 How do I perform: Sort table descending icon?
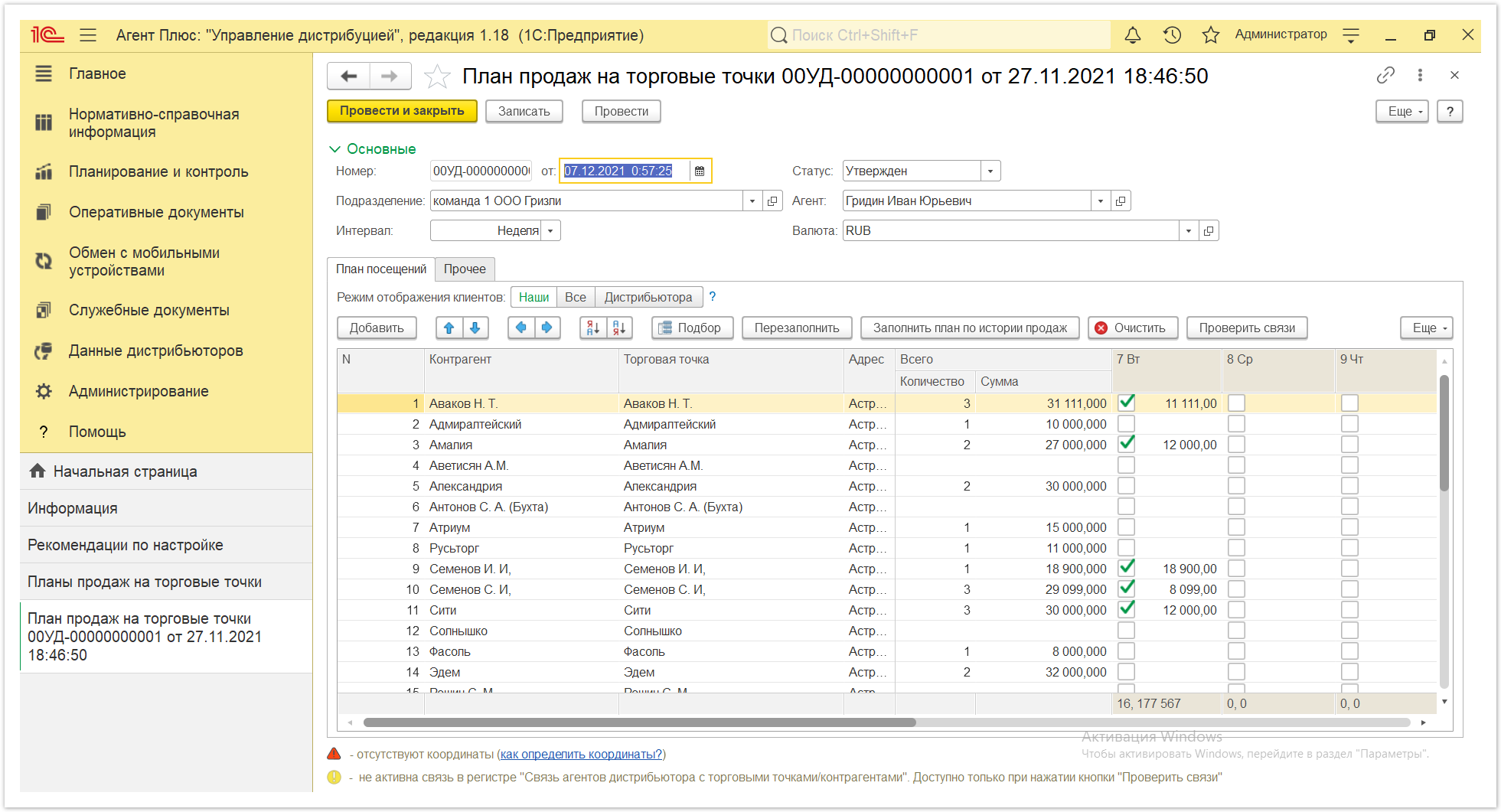tap(620, 328)
